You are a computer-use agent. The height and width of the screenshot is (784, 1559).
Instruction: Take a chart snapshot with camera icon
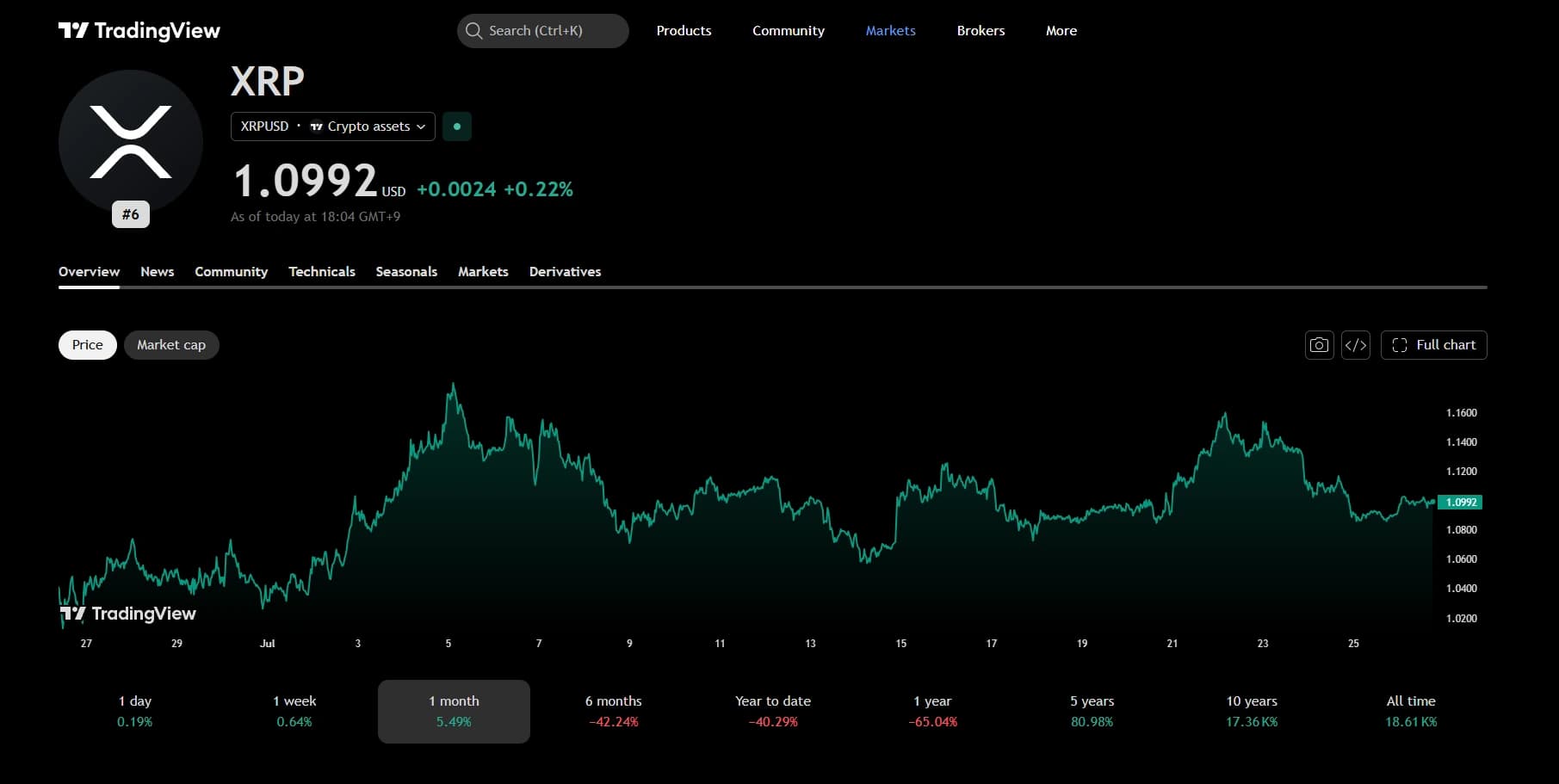tap(1319, 345)
